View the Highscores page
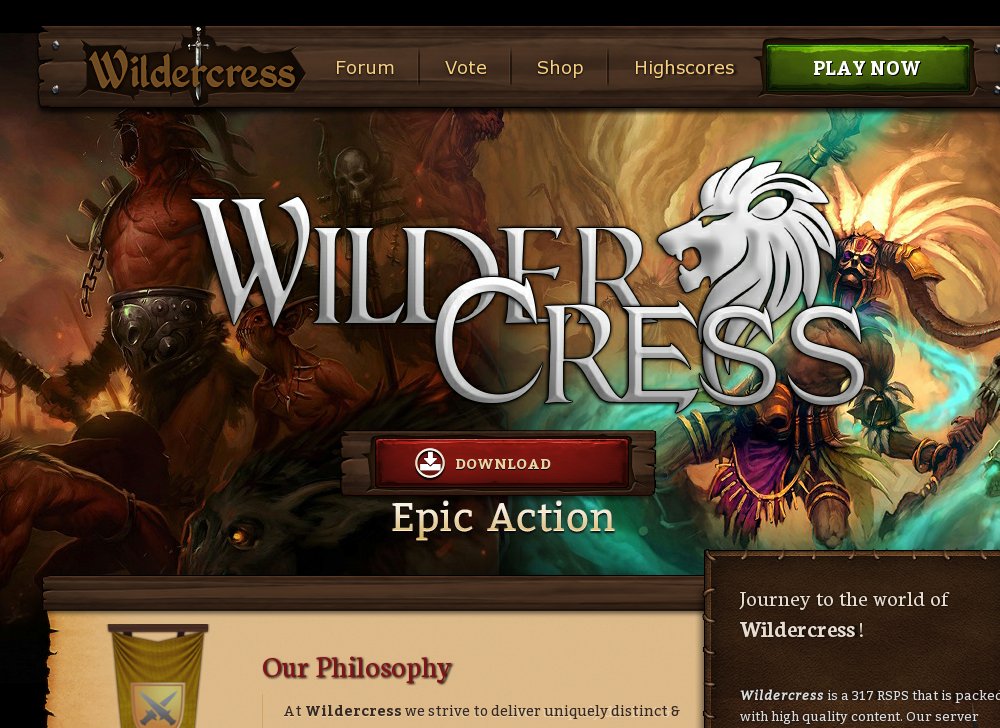Image resolution: width=1000 pixels, height=728 pixels. [x=684, y=68]
